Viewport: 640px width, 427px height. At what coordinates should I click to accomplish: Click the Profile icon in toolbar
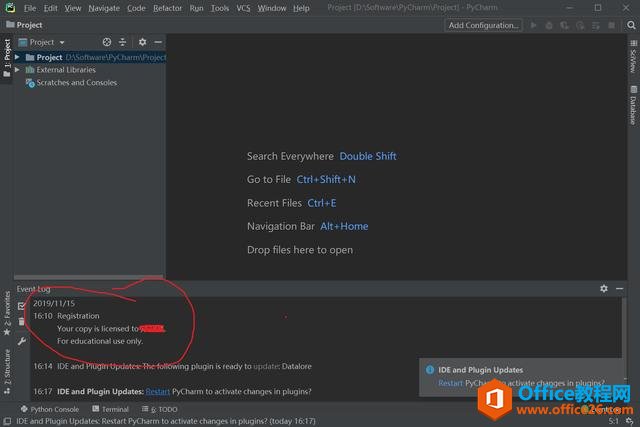click(580, 25)
